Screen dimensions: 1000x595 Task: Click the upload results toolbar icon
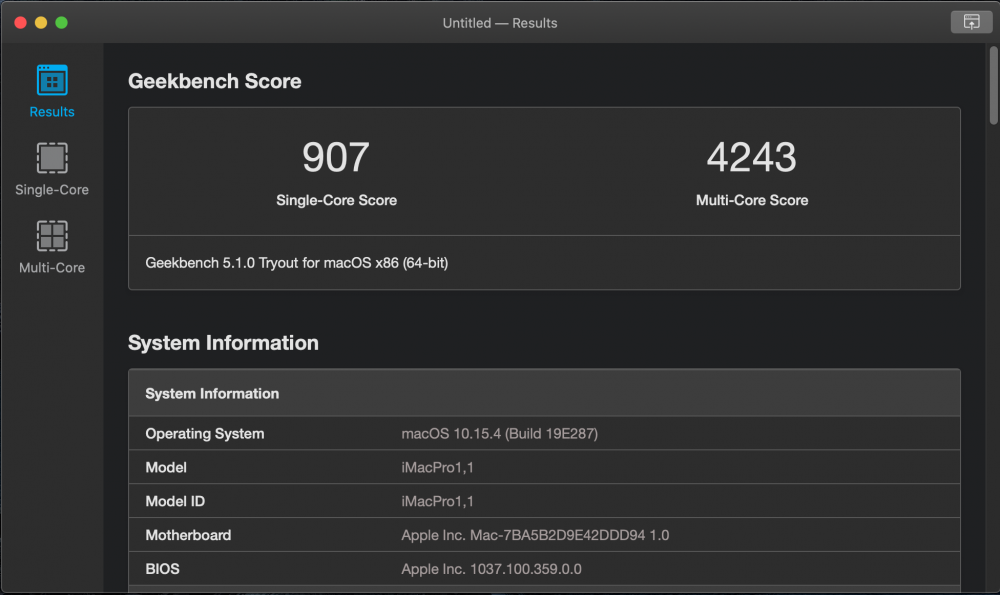(x=971, y=22)
